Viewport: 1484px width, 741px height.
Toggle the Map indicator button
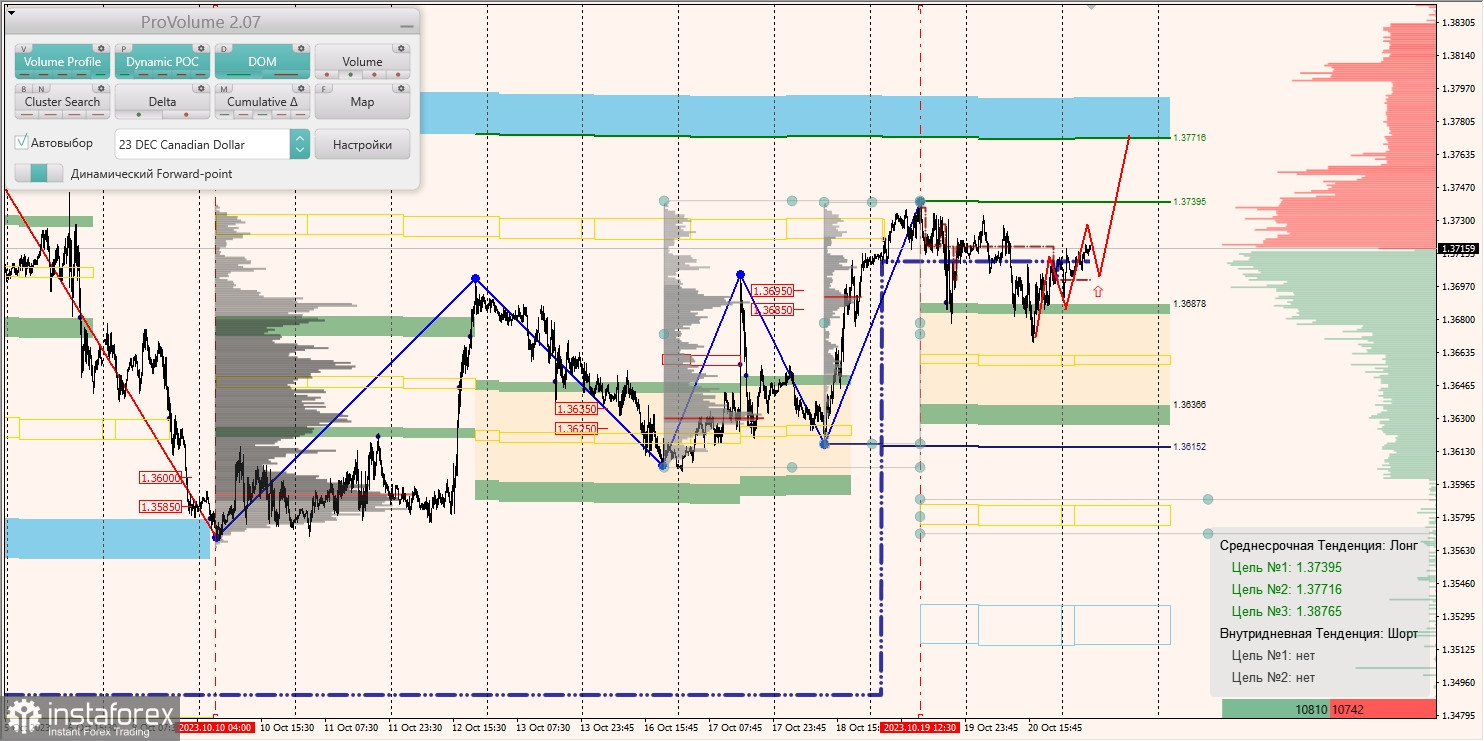pyautogui.click(x=362, y=102)
